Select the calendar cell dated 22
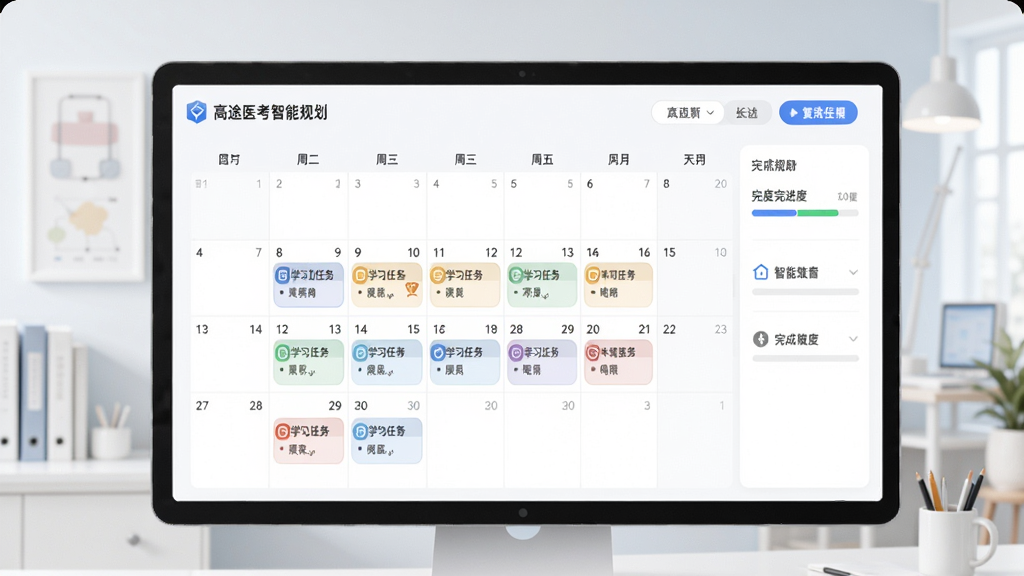 (x=695, y=354)
